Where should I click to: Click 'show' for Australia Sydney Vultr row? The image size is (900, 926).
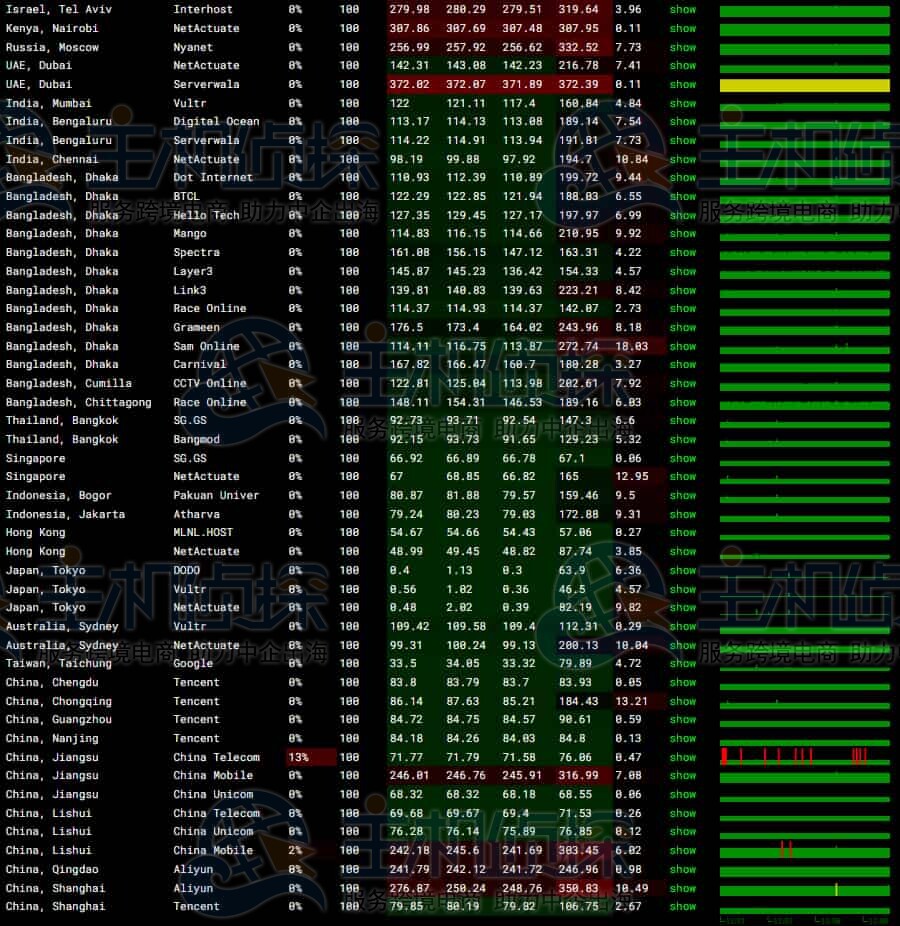click(683, 626)
